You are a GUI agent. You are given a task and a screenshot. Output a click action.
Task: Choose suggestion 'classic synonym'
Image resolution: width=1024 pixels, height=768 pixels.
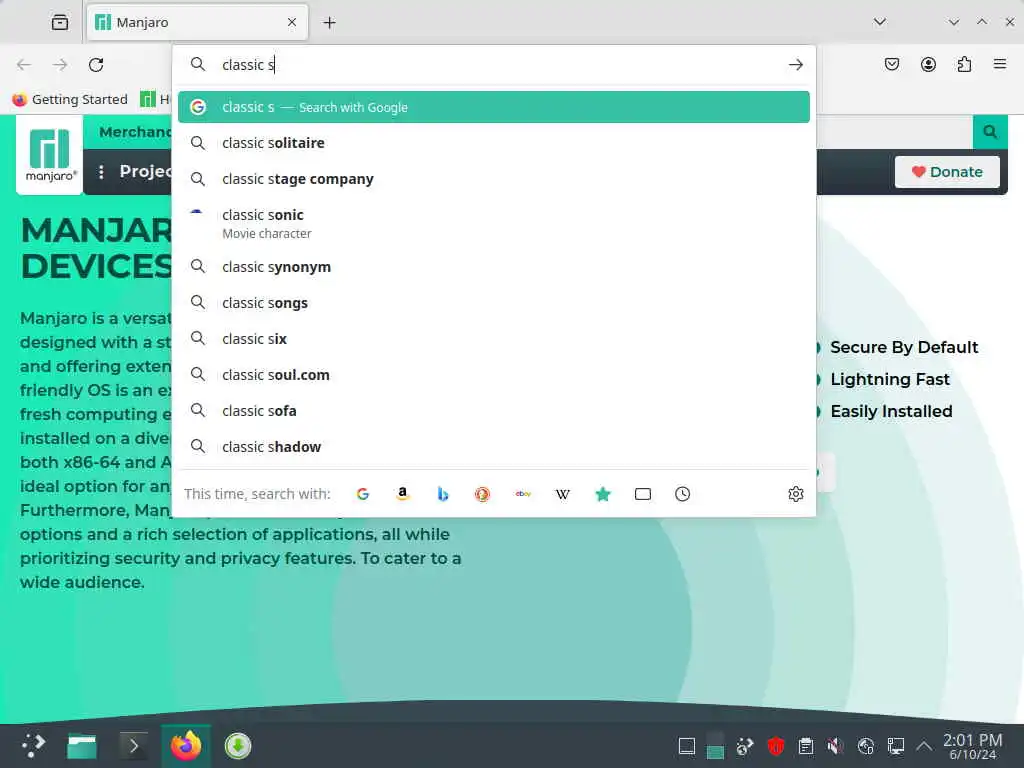(x=494, y=267)
